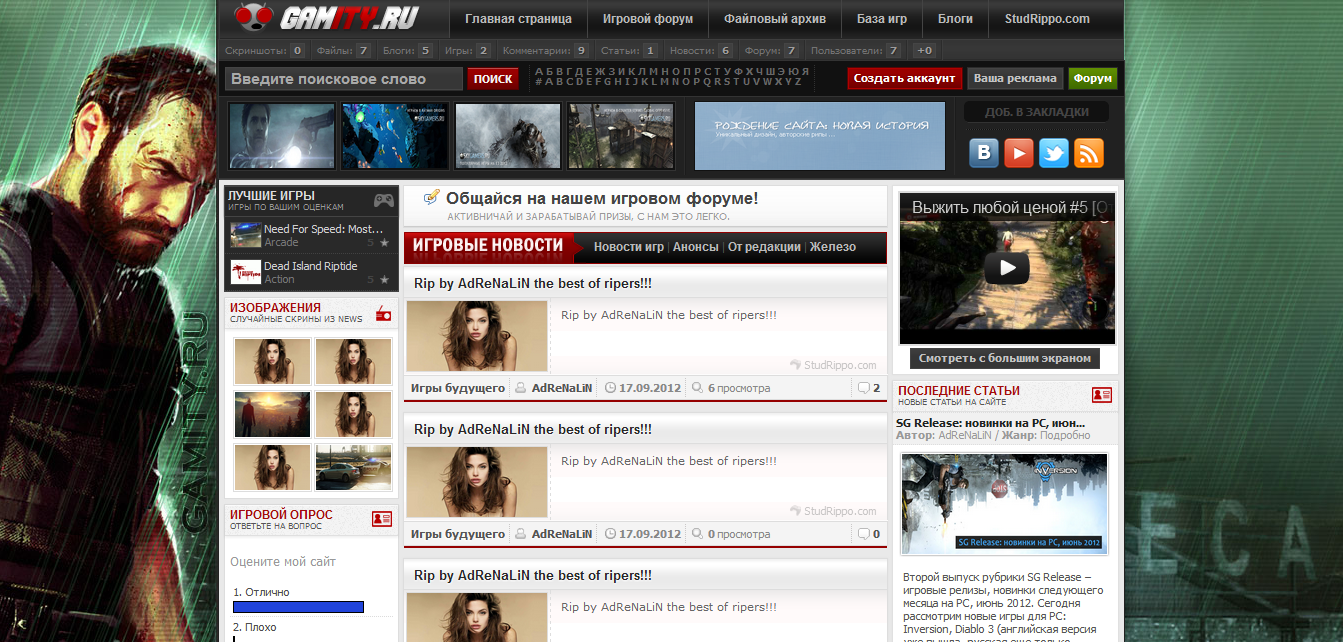Go to Главная страница
This screenshot has height=642, width=1343.
pyautogui.click(x=518, y=19)
